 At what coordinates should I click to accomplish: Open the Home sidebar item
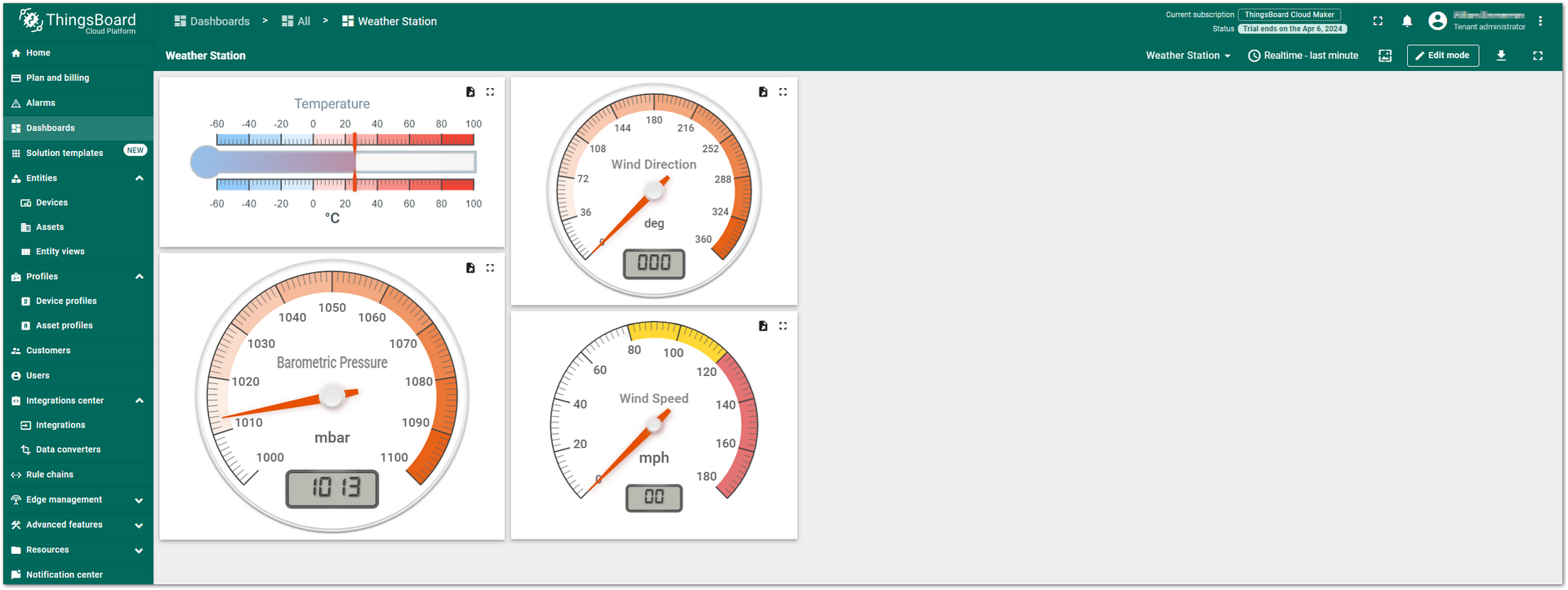point(78,53)
